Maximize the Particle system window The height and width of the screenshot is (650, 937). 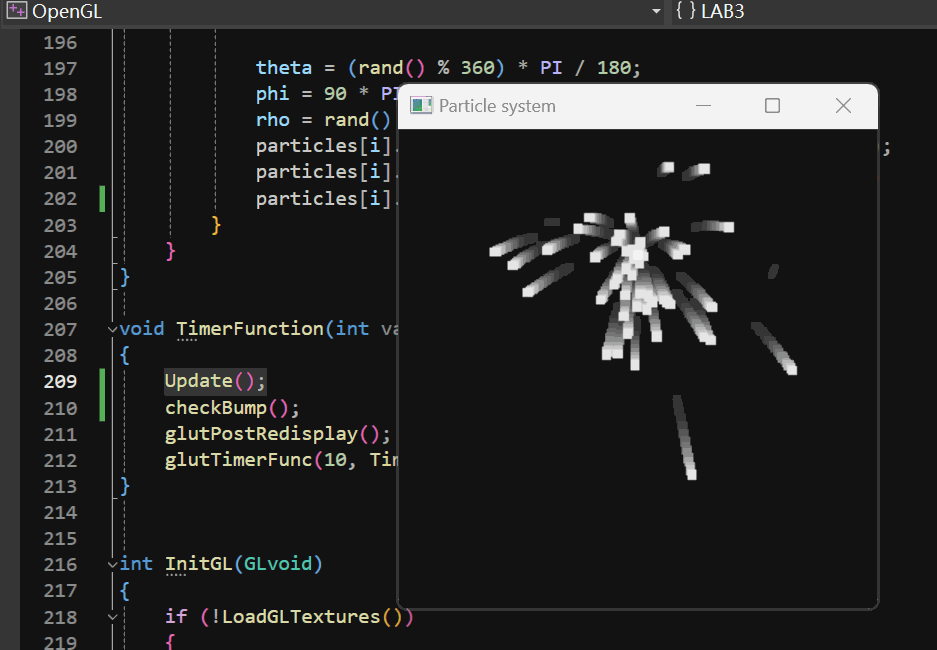(772, 106)
